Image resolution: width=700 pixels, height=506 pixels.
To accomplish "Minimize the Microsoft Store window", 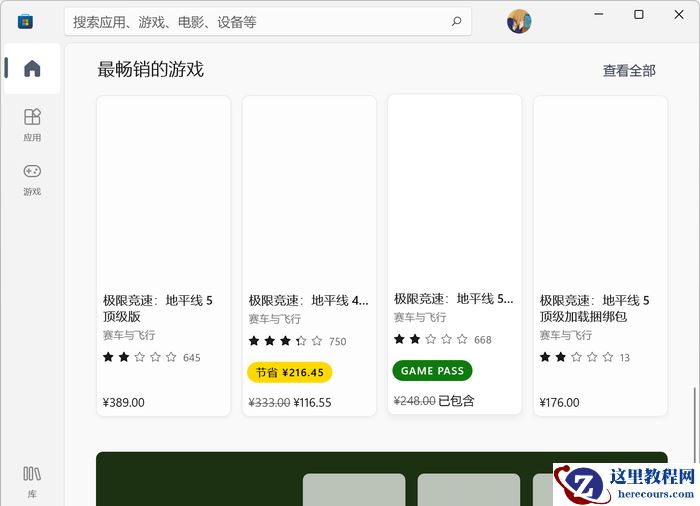I will [x=599, y=14].
